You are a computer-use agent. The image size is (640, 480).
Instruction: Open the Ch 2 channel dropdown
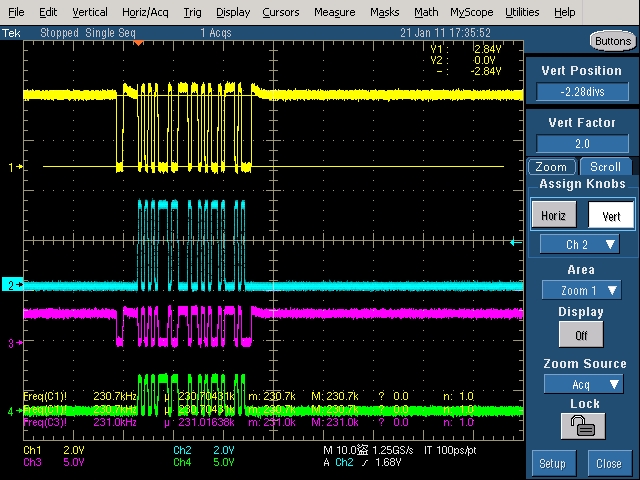(580, 244)
